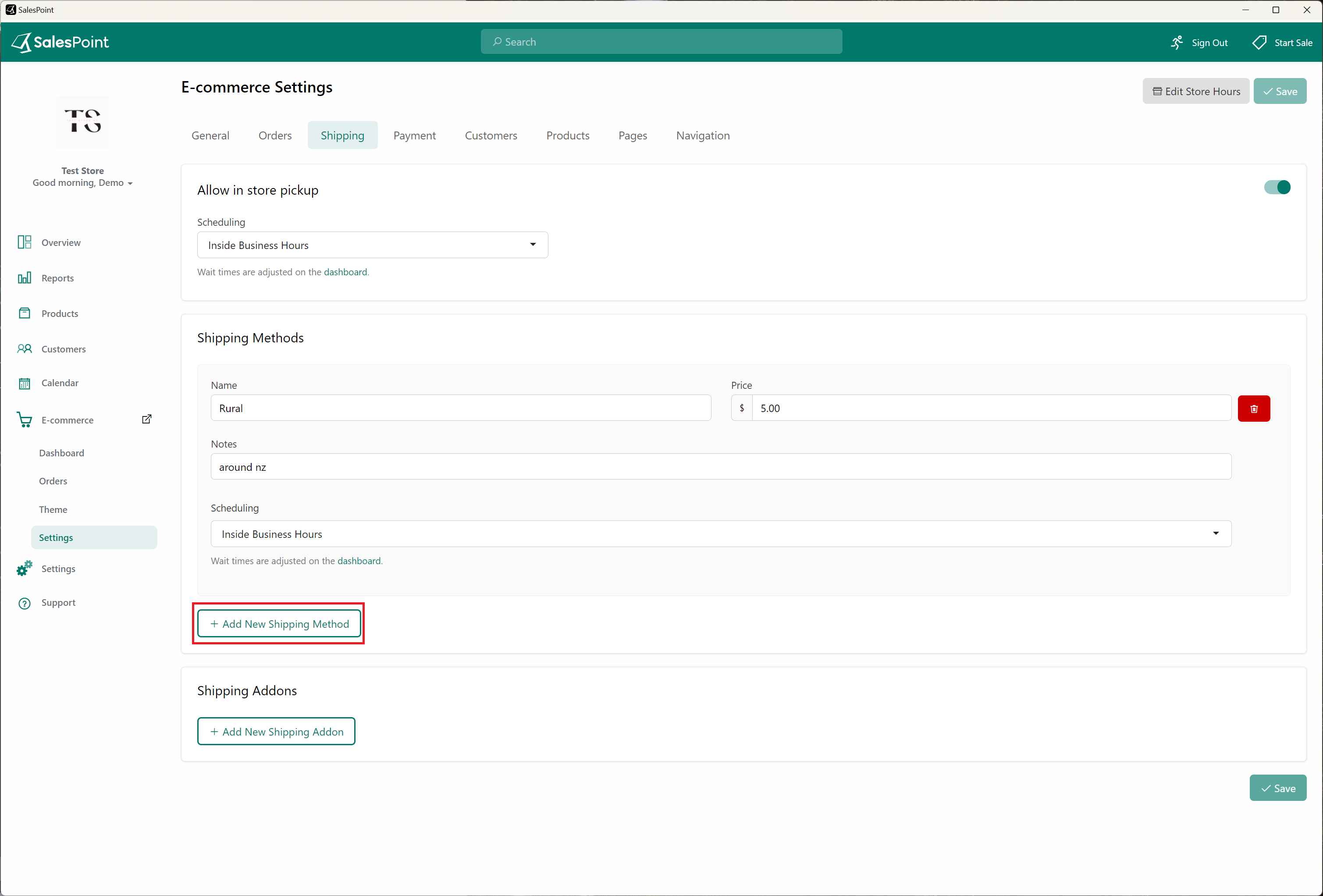Open Customers via the people icon
Screen dimensions: 1323x896
[x=25, y=348]
